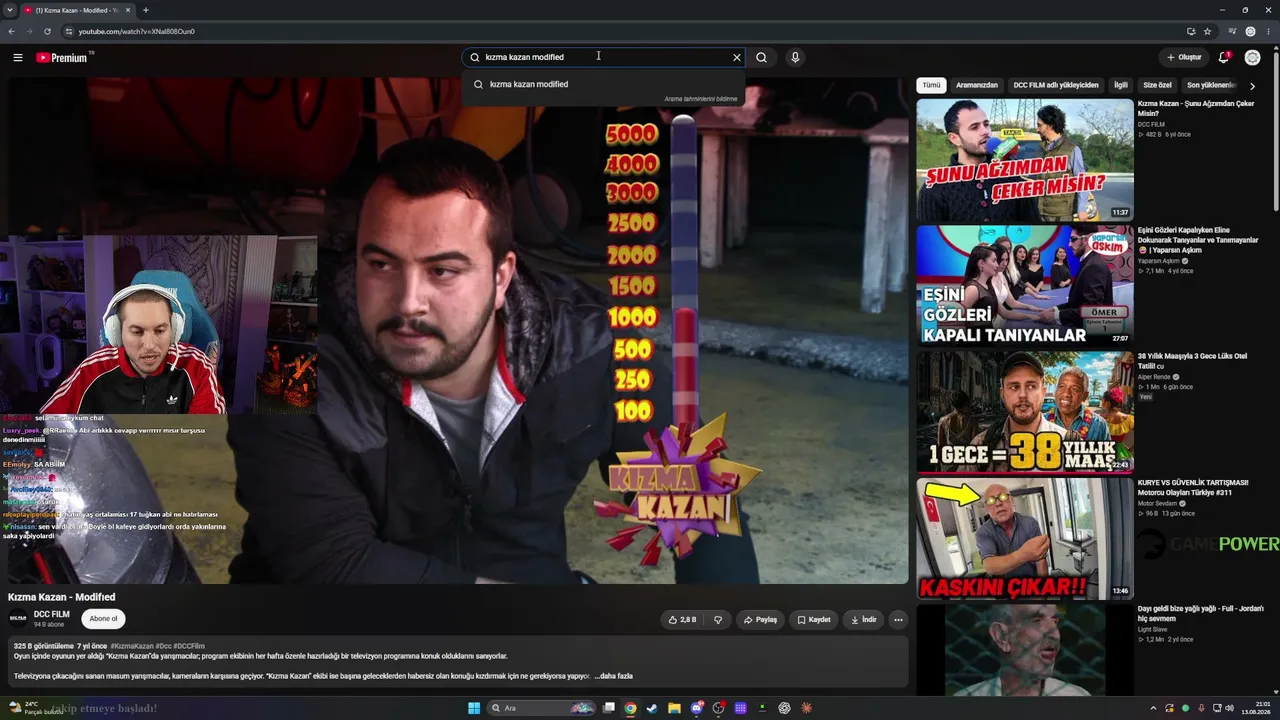
Task: Select the İlgili filter chip
Action: (1120, 85)
